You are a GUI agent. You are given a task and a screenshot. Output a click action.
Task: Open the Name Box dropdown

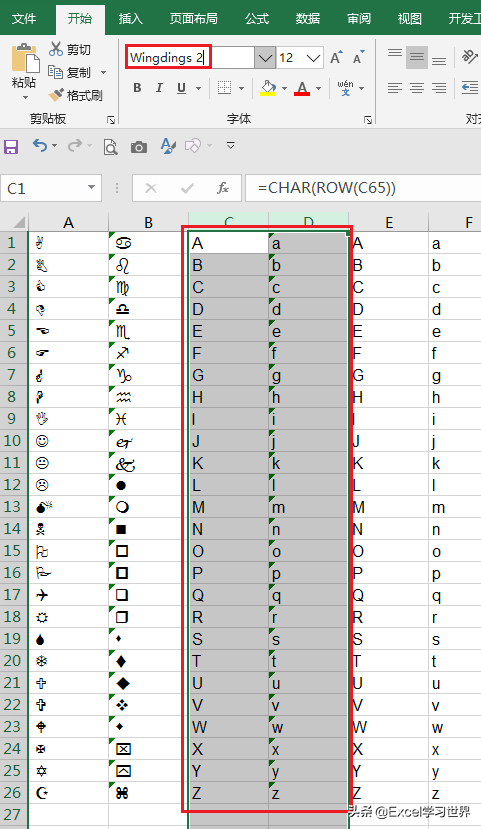pos(91,188)
